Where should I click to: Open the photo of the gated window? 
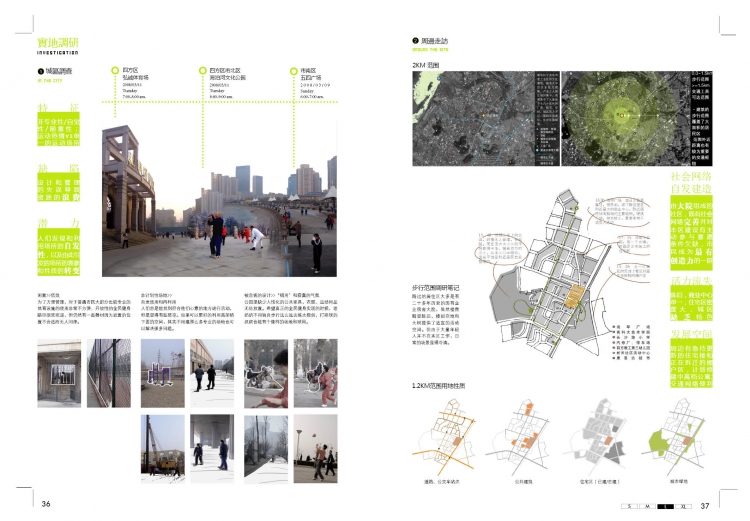(x=59, y=374)
